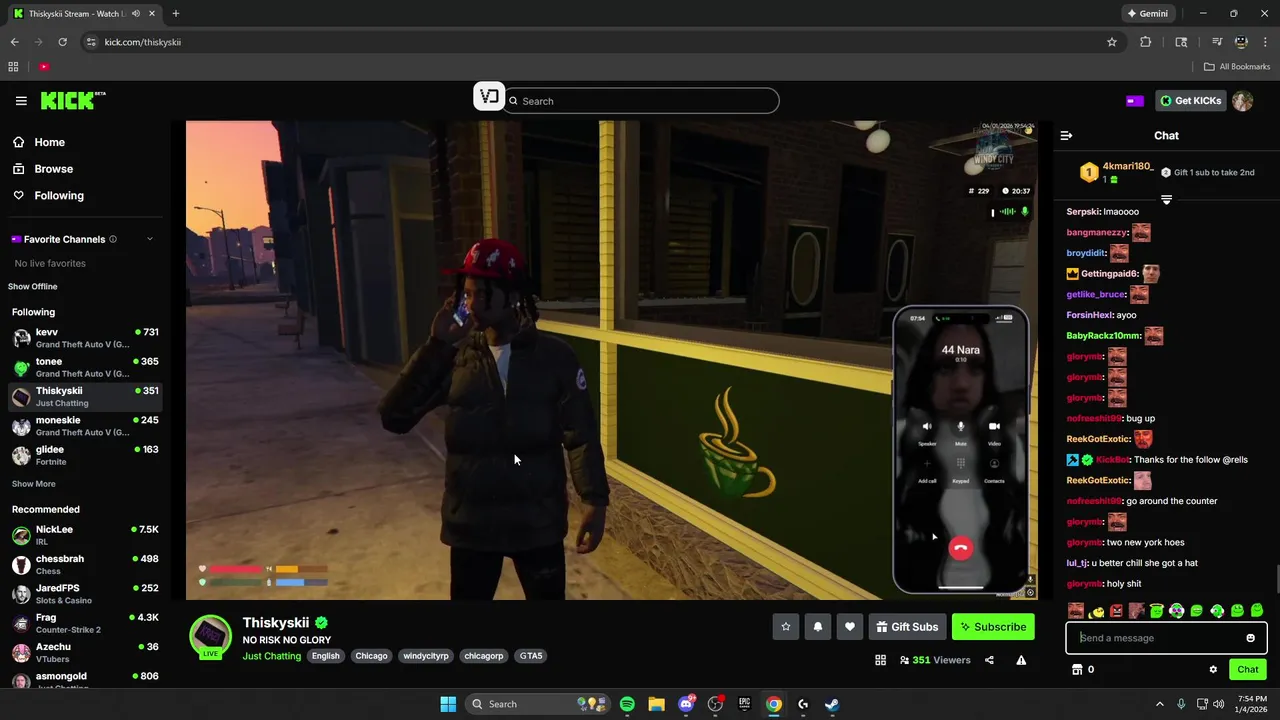Open the Kick hamburger menu
Screen dimensions: 1280x720
(21, 100)
